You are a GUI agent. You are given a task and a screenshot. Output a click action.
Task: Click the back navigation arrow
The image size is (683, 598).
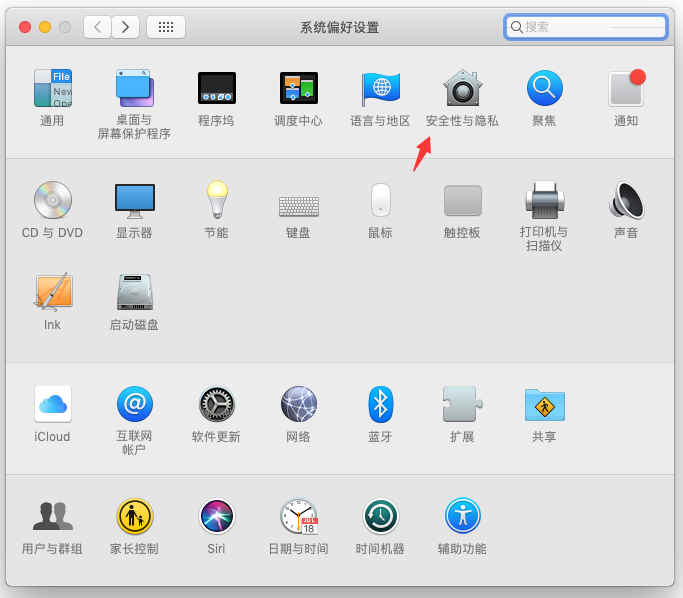pos(97,27)
